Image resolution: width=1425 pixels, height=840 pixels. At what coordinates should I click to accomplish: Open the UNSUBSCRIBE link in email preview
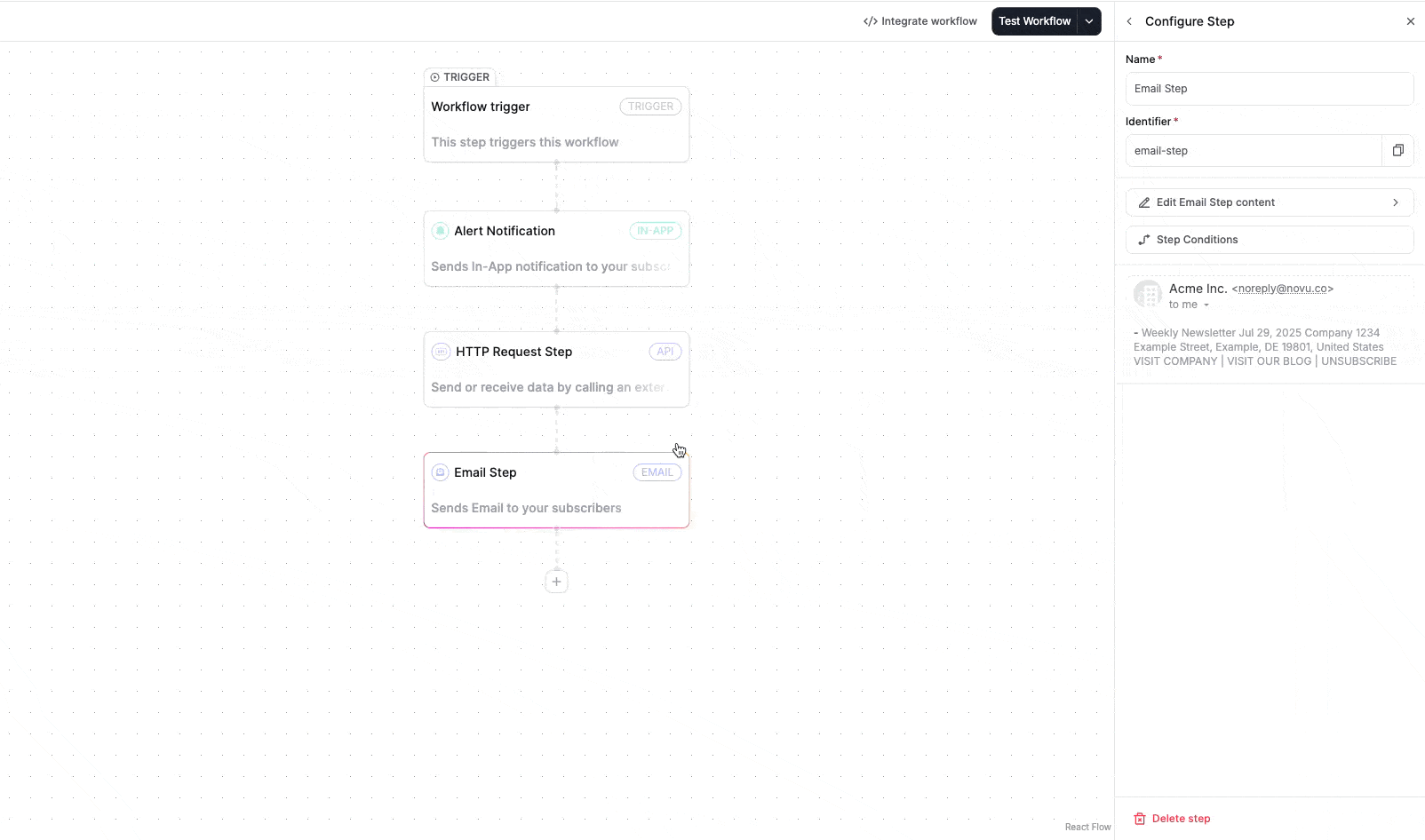pos(1358,361)
